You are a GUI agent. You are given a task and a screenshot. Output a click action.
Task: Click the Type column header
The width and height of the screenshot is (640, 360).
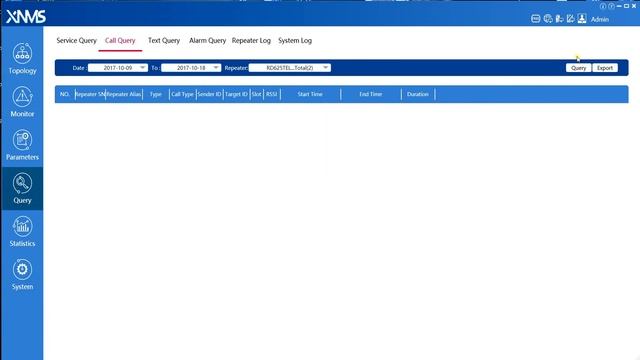[x=156, y=94]
